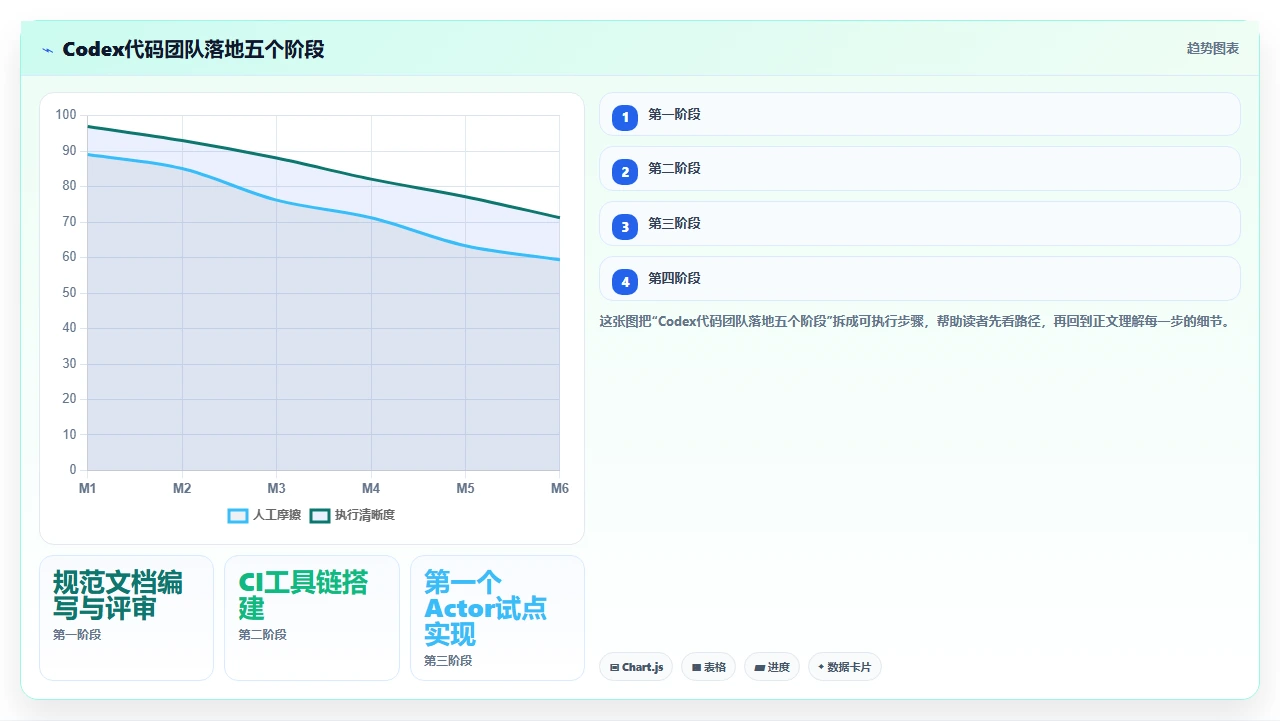Click the M1 axis label

point(88,488)
